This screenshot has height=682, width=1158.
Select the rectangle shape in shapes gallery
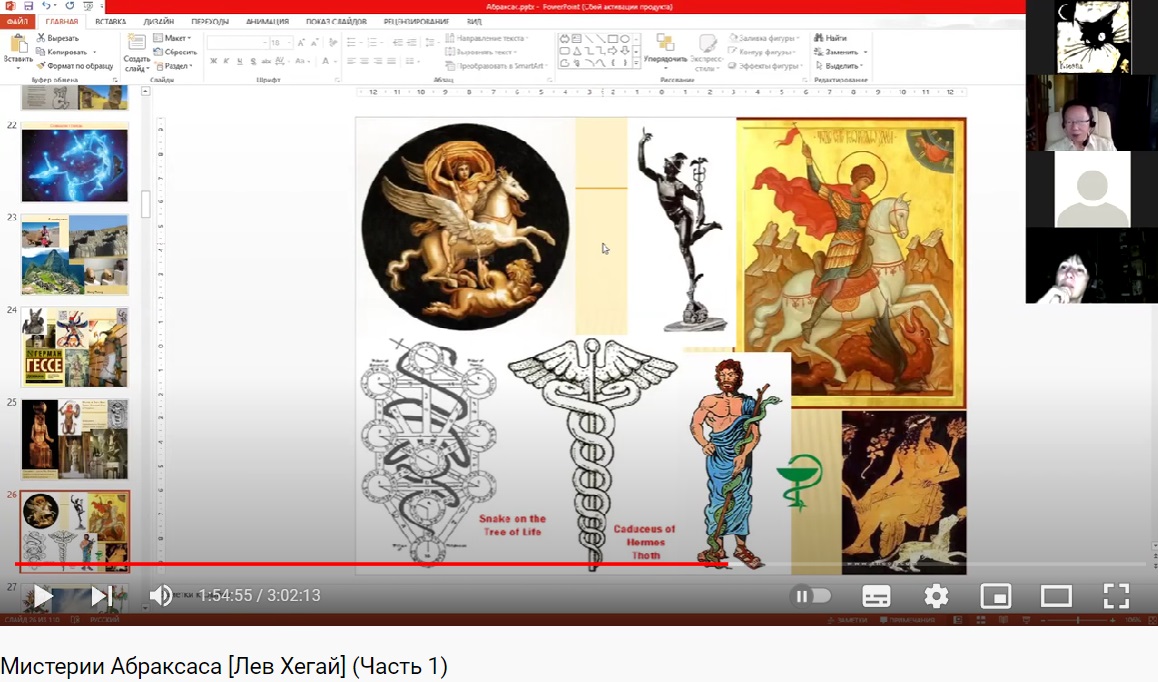[612, 38]
